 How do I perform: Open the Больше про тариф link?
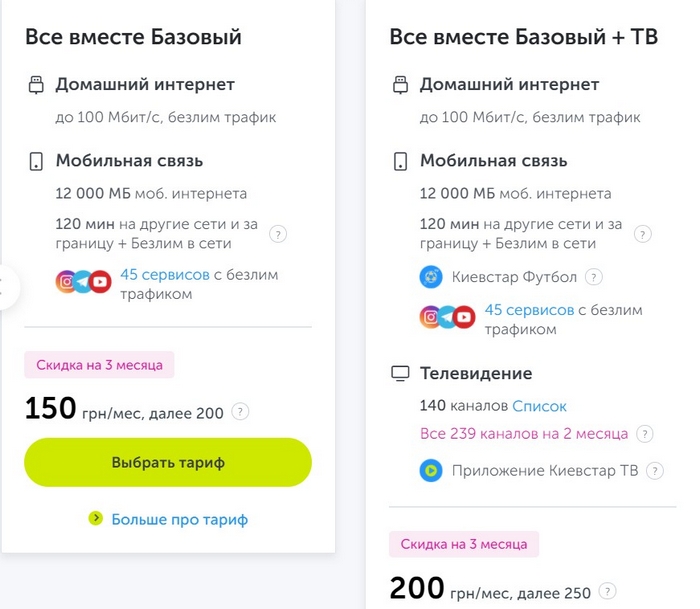point(179,519)
